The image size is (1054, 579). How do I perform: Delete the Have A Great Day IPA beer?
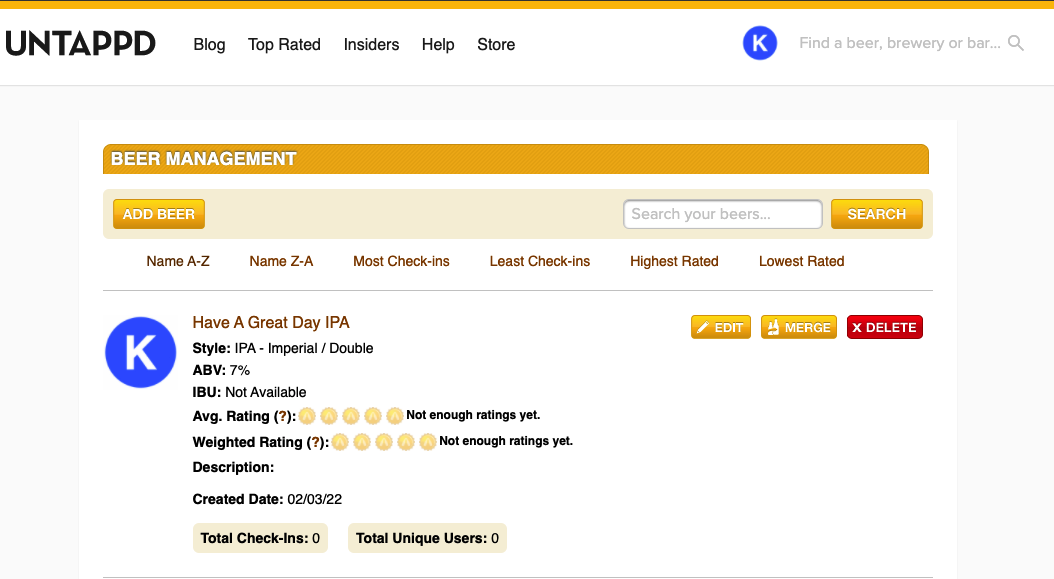click(x=884, y=328)
